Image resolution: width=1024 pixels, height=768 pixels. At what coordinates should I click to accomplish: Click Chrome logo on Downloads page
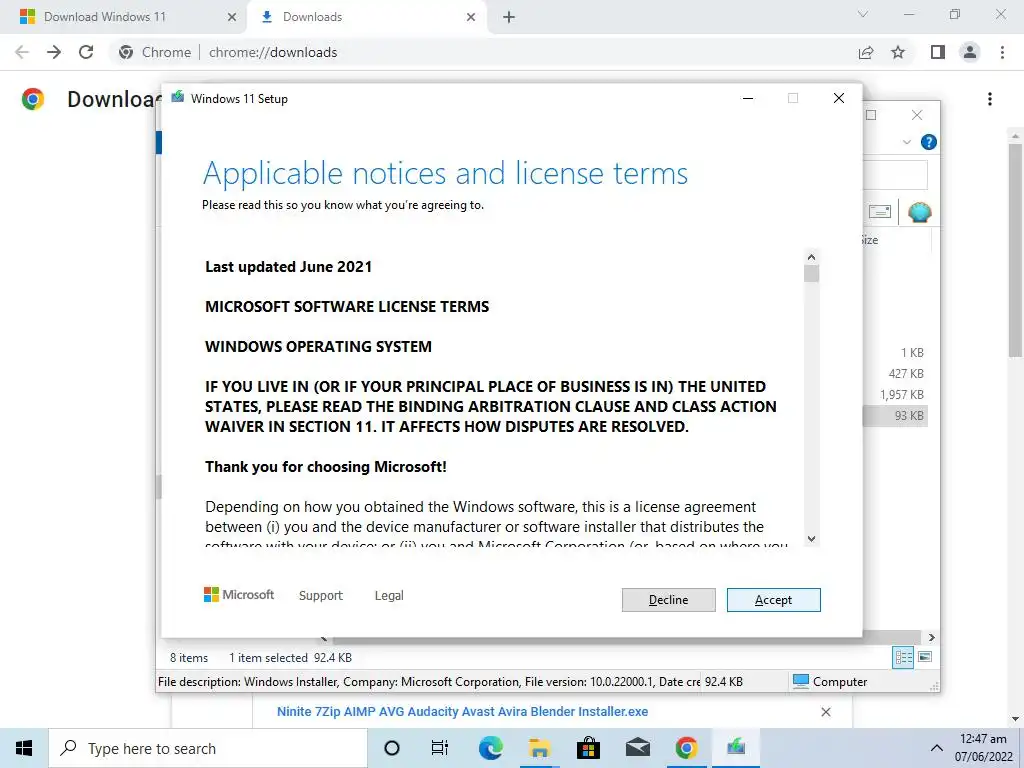pos(33,99)
